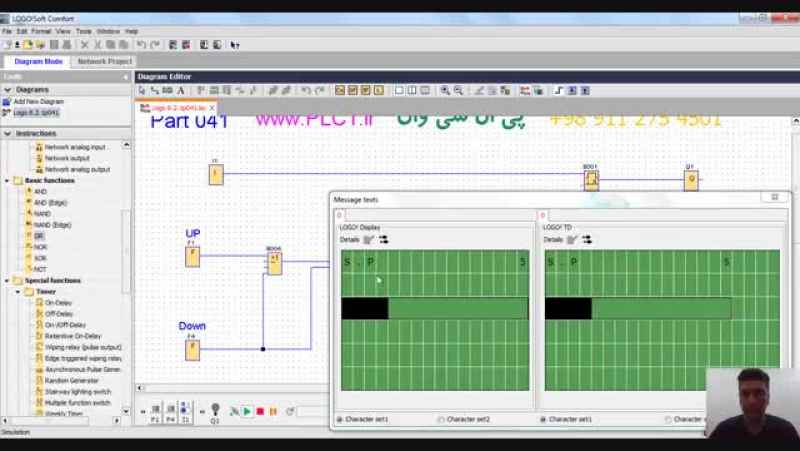Pause simulation with the orange pause button
Image resolution: width=800 pixels, height=451 pixels.
tap(273, 411)
